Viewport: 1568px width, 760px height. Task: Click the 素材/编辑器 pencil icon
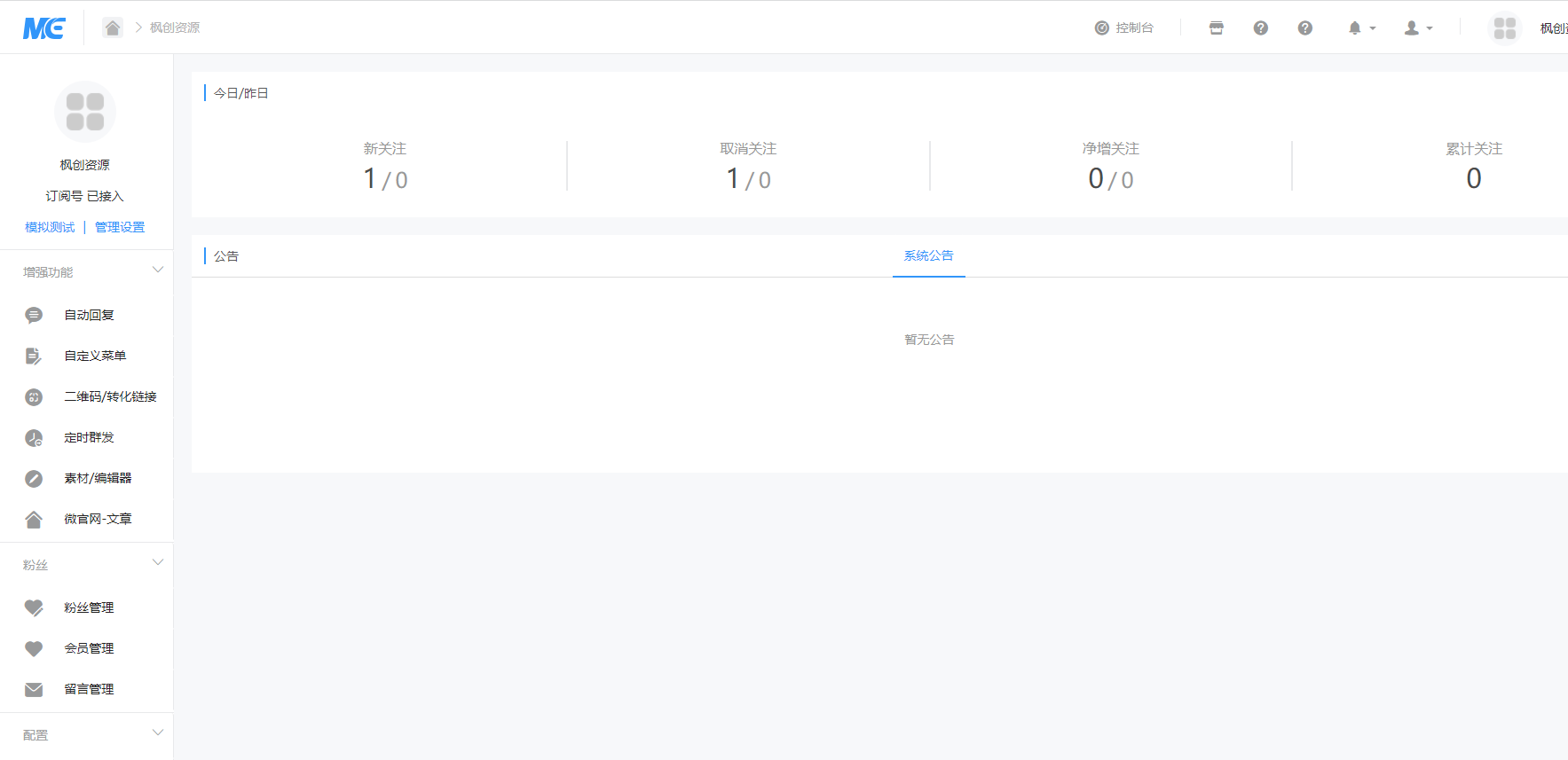coord(34,478)
